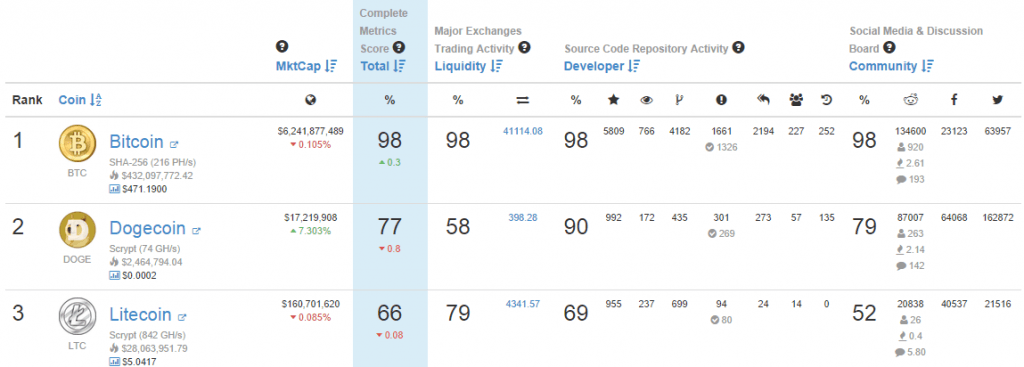
Task: Click the help icon above MktCap
Action: [282, 47]
